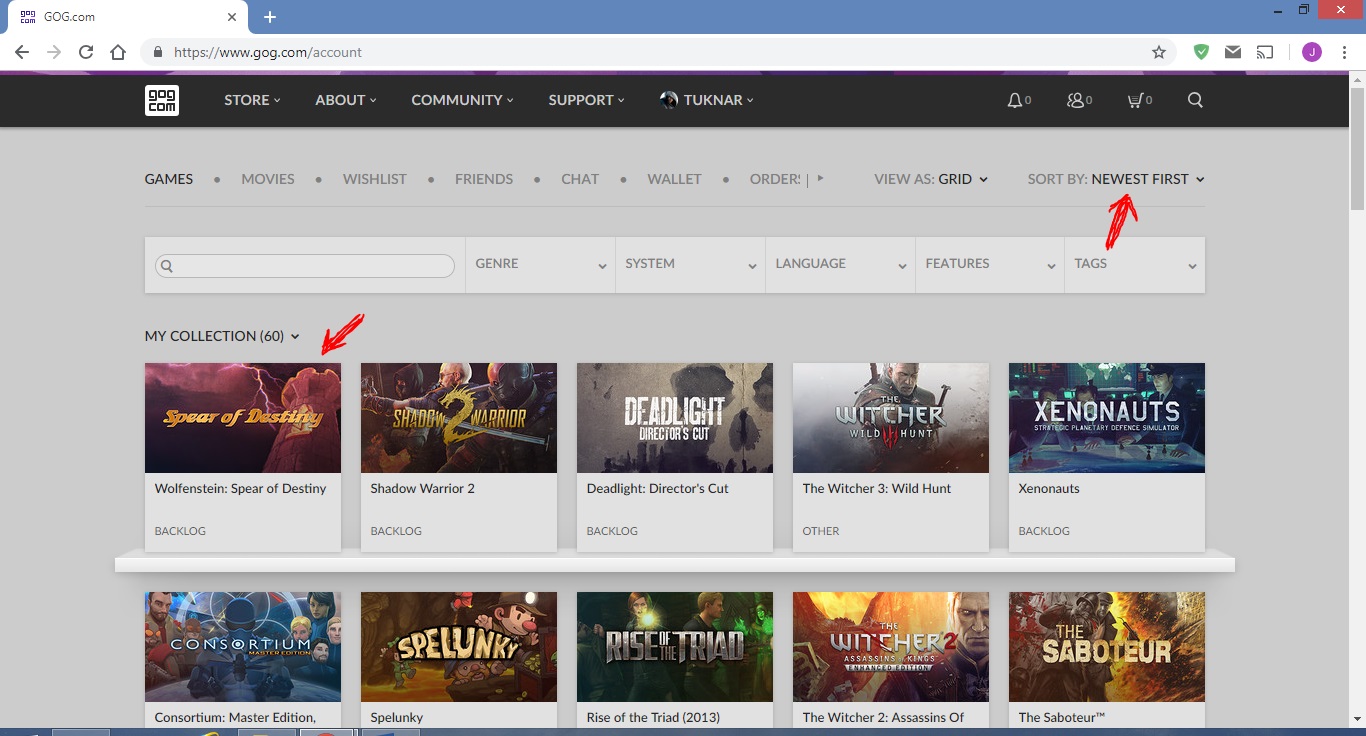Click the Shadow Warrior 2 title text
Screen dimensions: 1366x736
coord(423,489)
